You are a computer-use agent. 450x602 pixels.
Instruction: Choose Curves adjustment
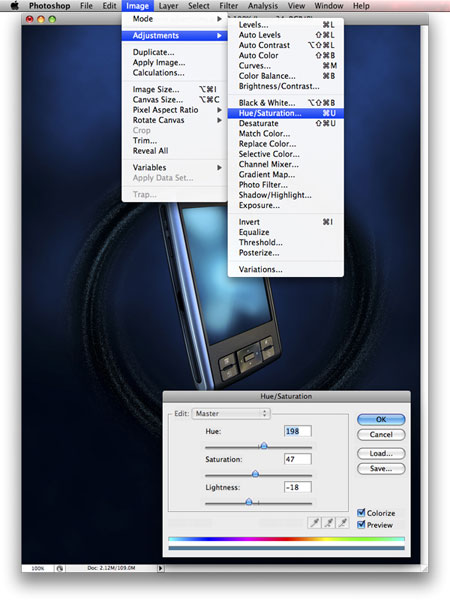click(x=286, y=66)
